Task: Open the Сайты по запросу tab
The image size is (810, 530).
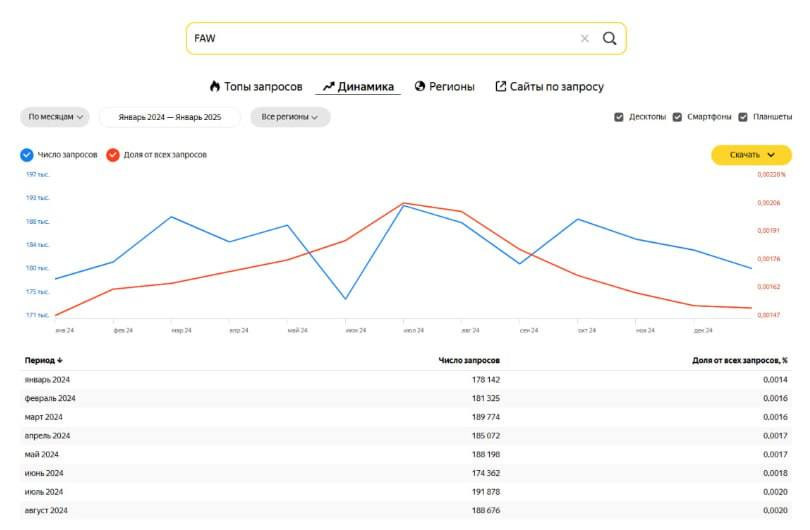Action: (556, 87)
